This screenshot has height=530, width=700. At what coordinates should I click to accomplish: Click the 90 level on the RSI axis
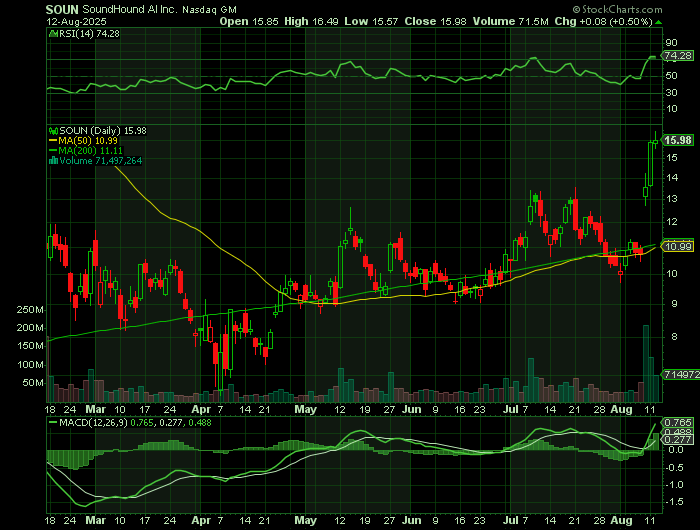(671, 43)
